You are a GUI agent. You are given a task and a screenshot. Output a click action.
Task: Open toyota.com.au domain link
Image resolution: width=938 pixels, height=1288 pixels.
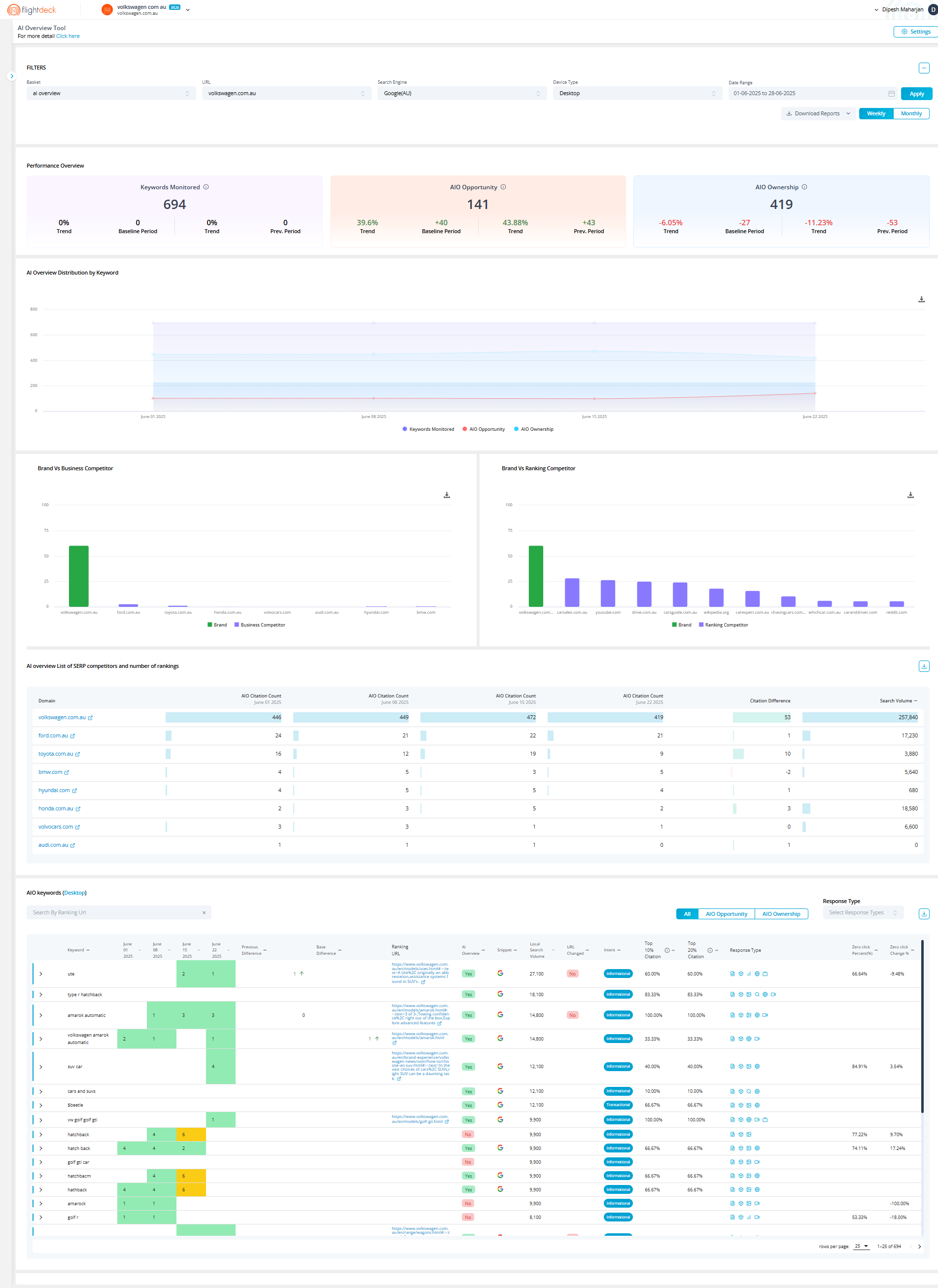tap(56, 754)
